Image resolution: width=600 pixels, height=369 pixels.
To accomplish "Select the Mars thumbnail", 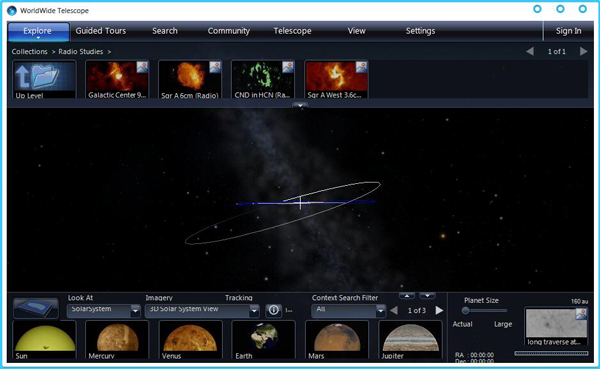I will [336, 340].
